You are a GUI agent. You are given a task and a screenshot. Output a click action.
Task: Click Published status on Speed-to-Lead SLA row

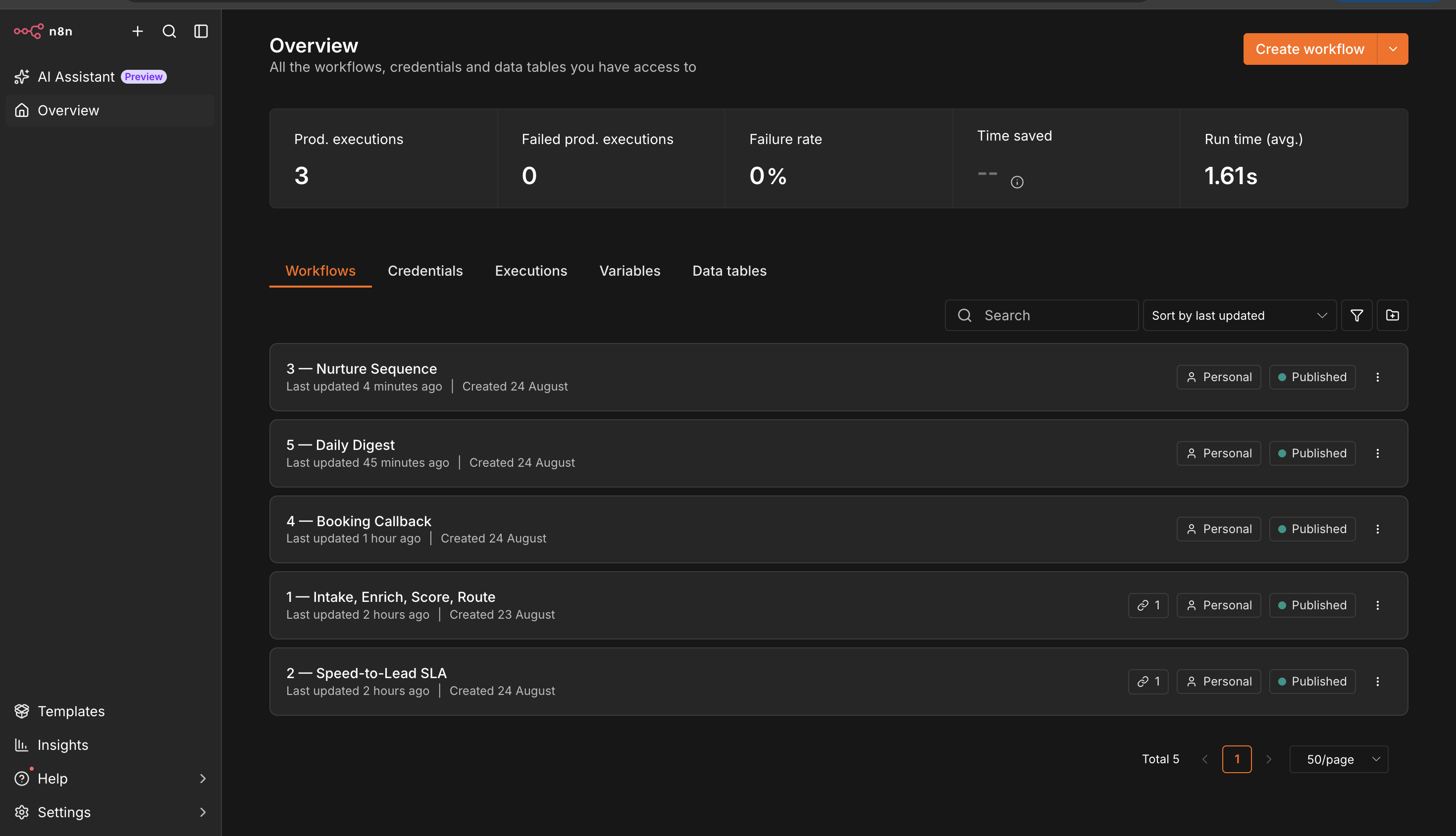coord(1312,681)
